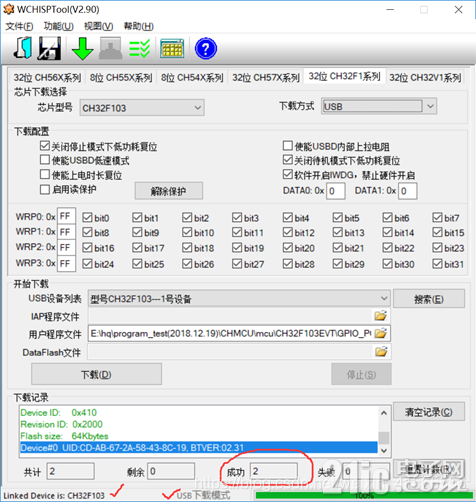This screenshot has height=502, width=476.
Task: Switch to the 32位 CH32V1系列 tab
Action: pos(425,78)
